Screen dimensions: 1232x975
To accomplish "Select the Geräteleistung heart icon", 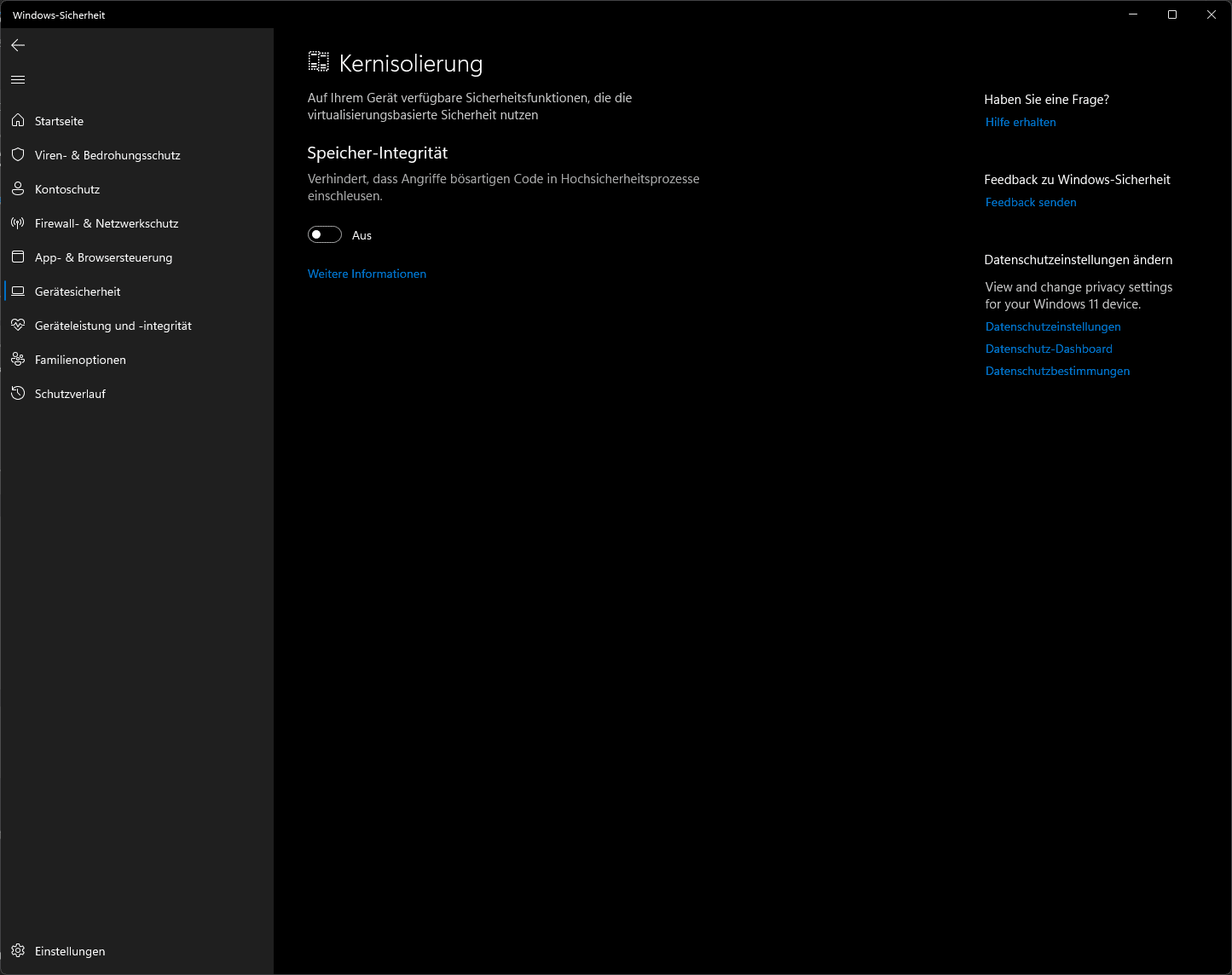I will click(x=18, y=326).
